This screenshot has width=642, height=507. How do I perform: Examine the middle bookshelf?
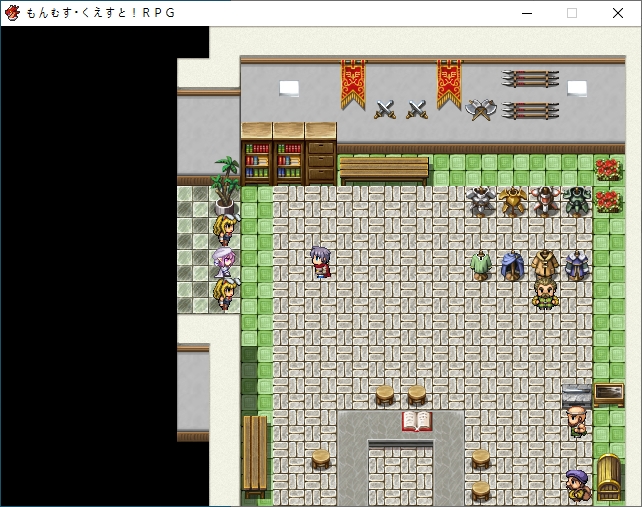pos(289,154)
